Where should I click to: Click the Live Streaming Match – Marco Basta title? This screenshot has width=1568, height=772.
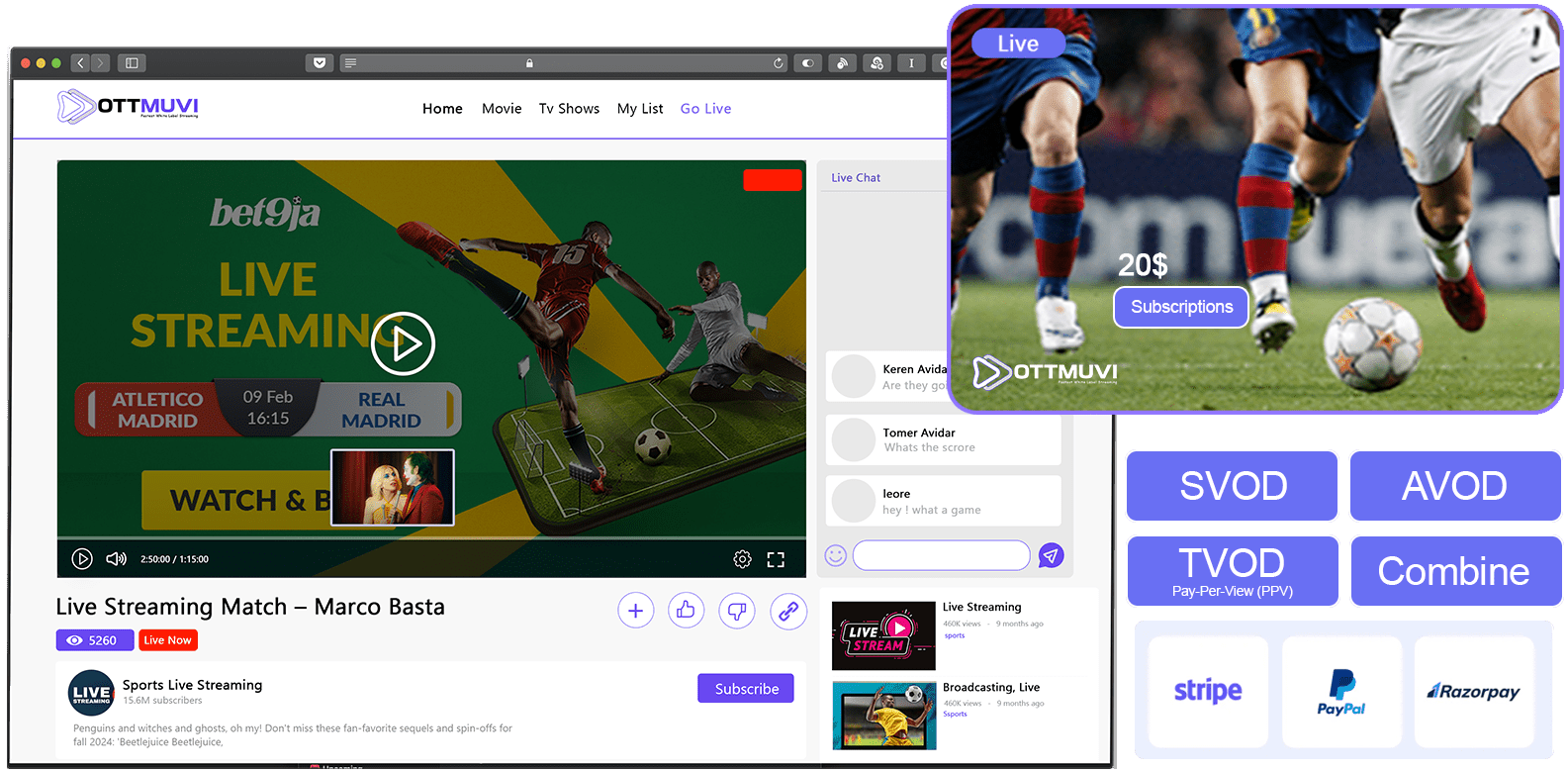[250, 607]
